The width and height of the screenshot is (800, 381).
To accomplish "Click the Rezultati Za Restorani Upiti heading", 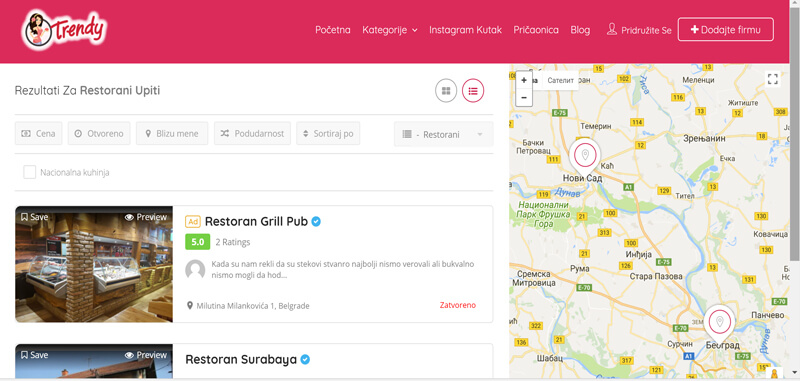I will 87,91.
